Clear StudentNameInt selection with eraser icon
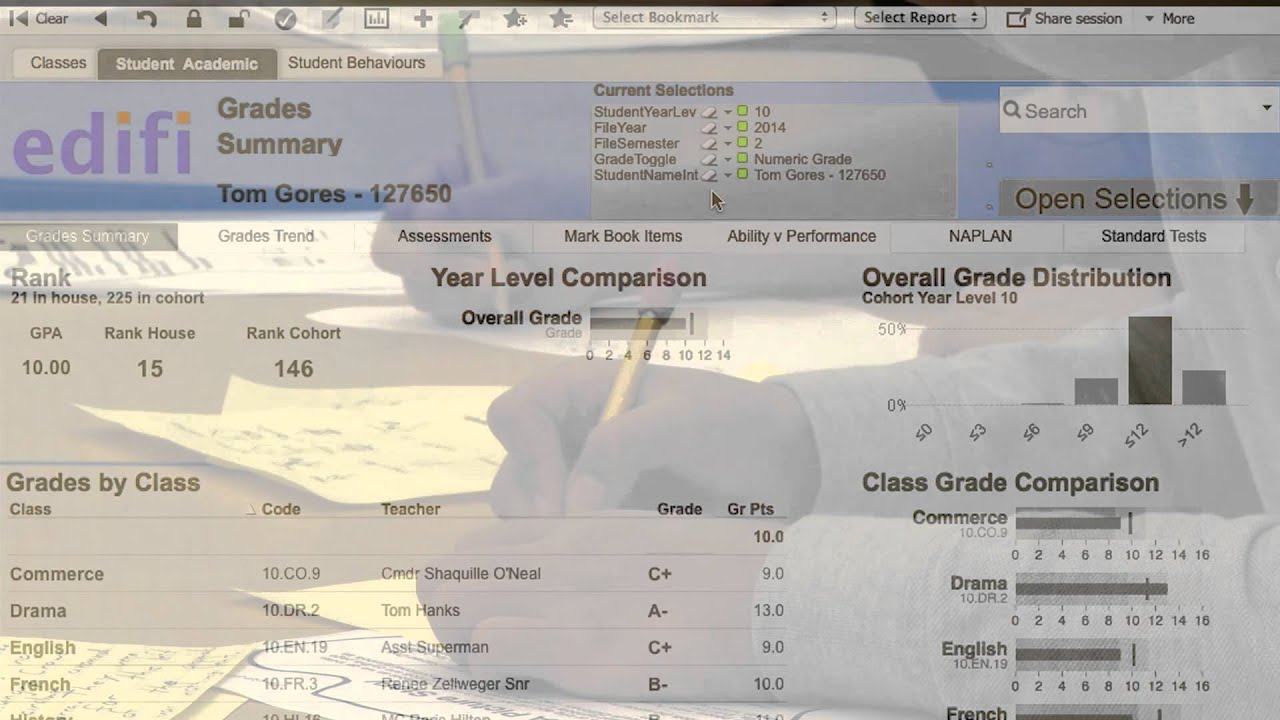Image resolution: width=1280 pixels, height=720 pixels. point(709,175)
